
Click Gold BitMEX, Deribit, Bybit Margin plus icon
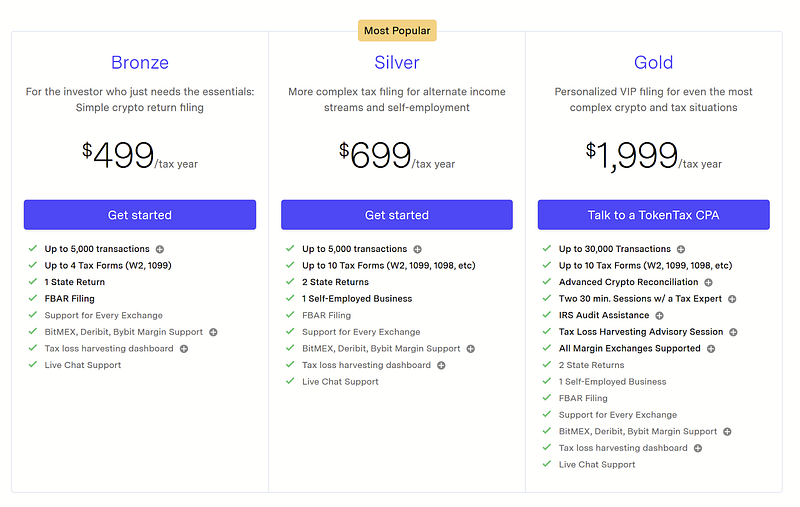(727, 432)
